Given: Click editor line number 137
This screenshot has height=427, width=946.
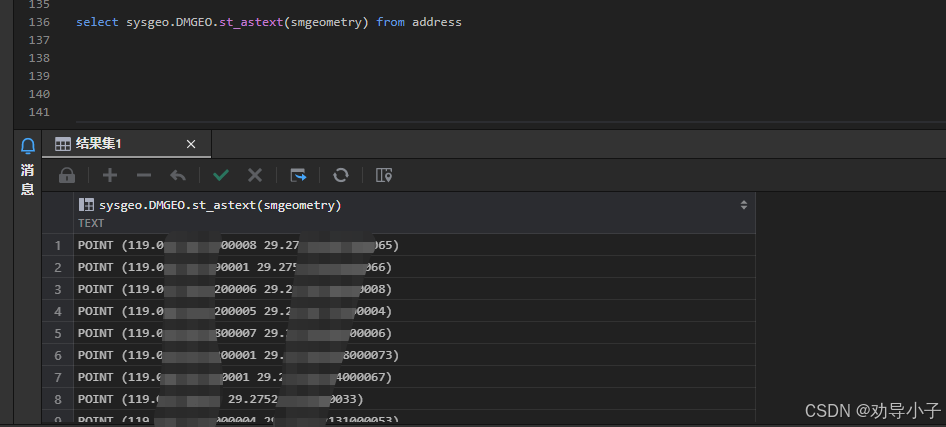Looking at the screenshot, I should pos(39,40).
